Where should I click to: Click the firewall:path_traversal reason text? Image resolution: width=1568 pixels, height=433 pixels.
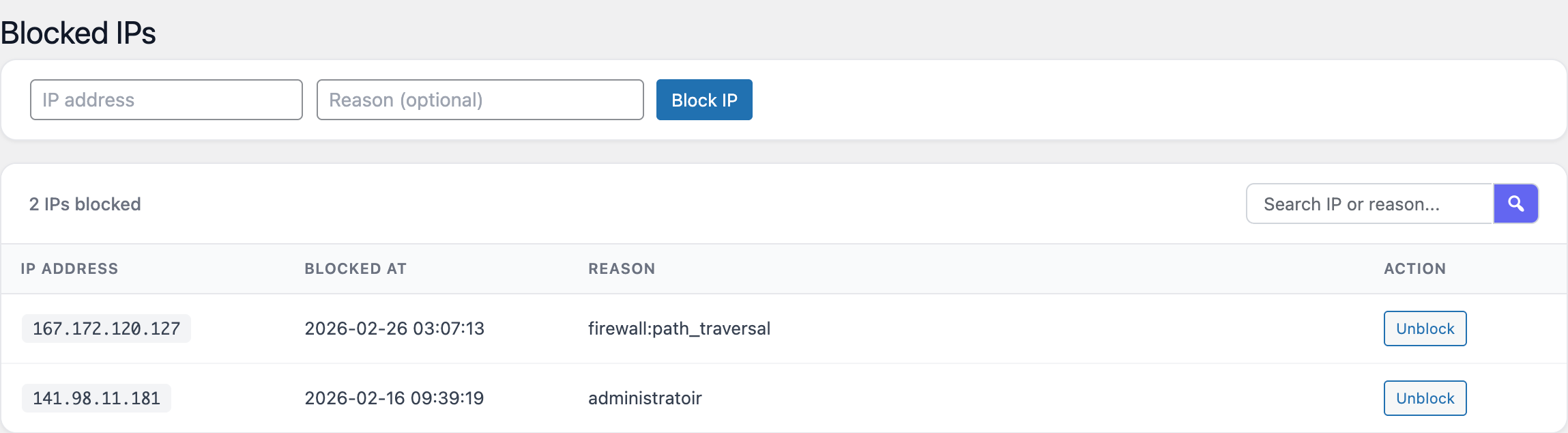(679, 329)
